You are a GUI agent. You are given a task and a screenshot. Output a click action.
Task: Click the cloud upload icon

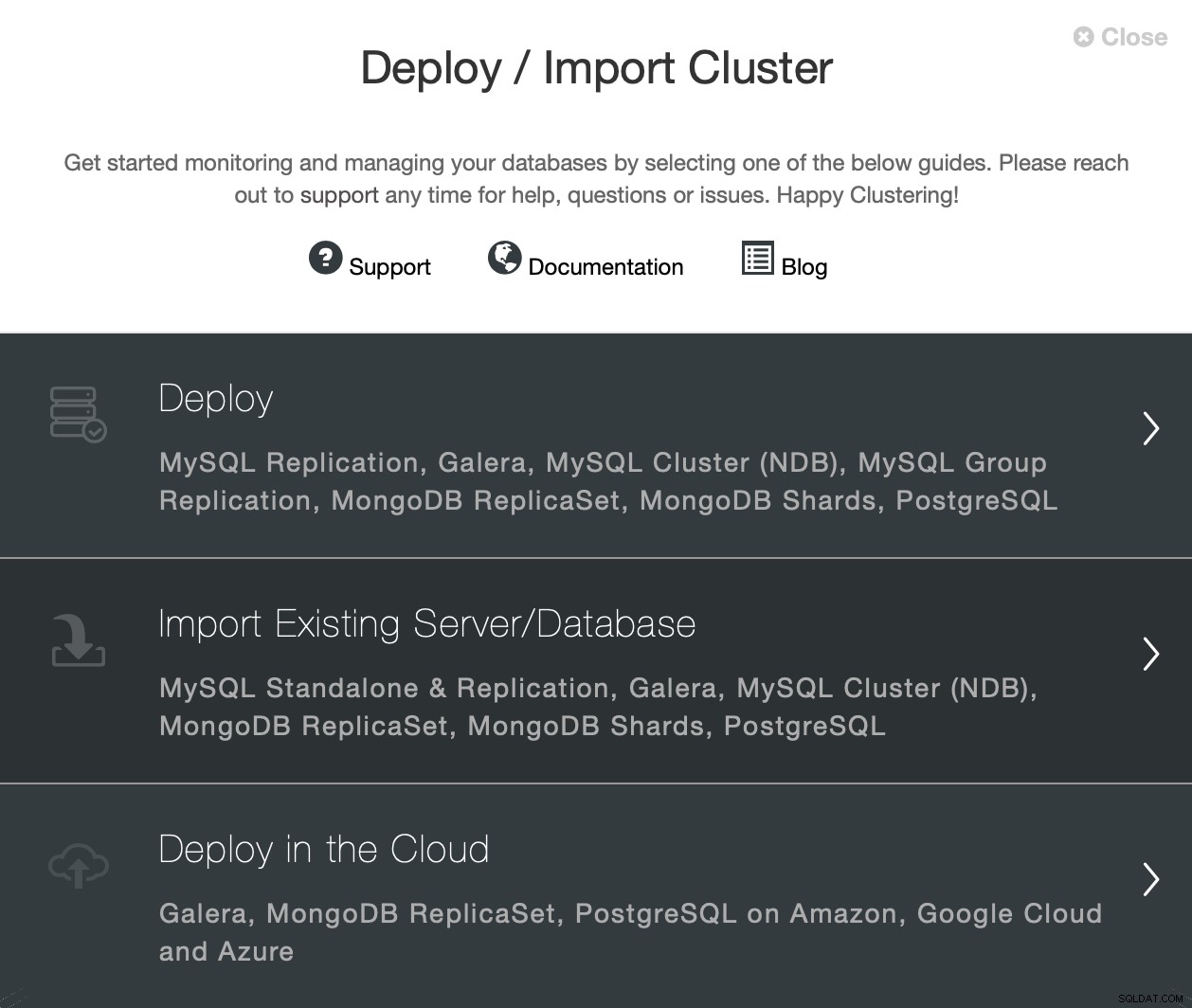coord(79,865)
